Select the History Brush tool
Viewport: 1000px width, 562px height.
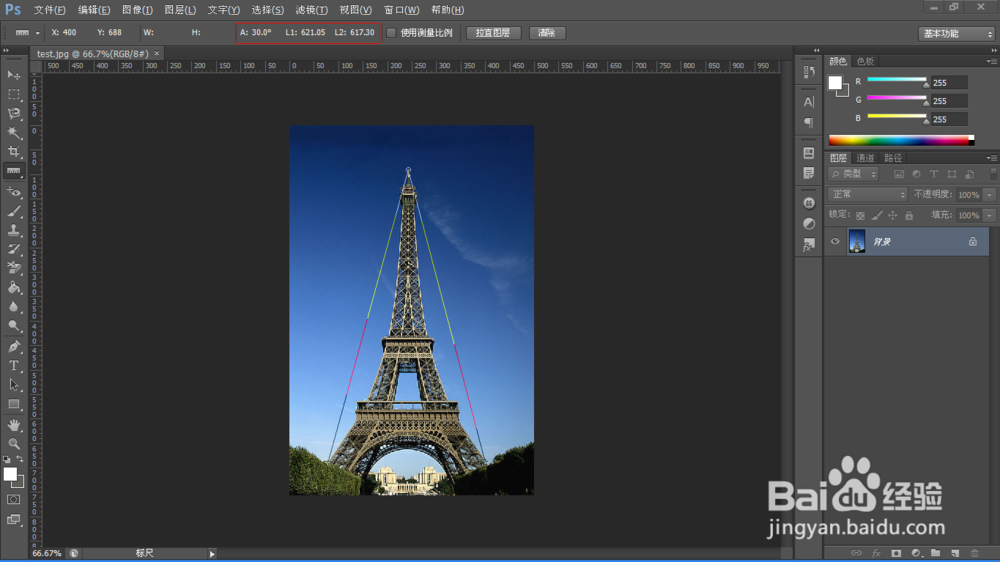coord(13,249)
